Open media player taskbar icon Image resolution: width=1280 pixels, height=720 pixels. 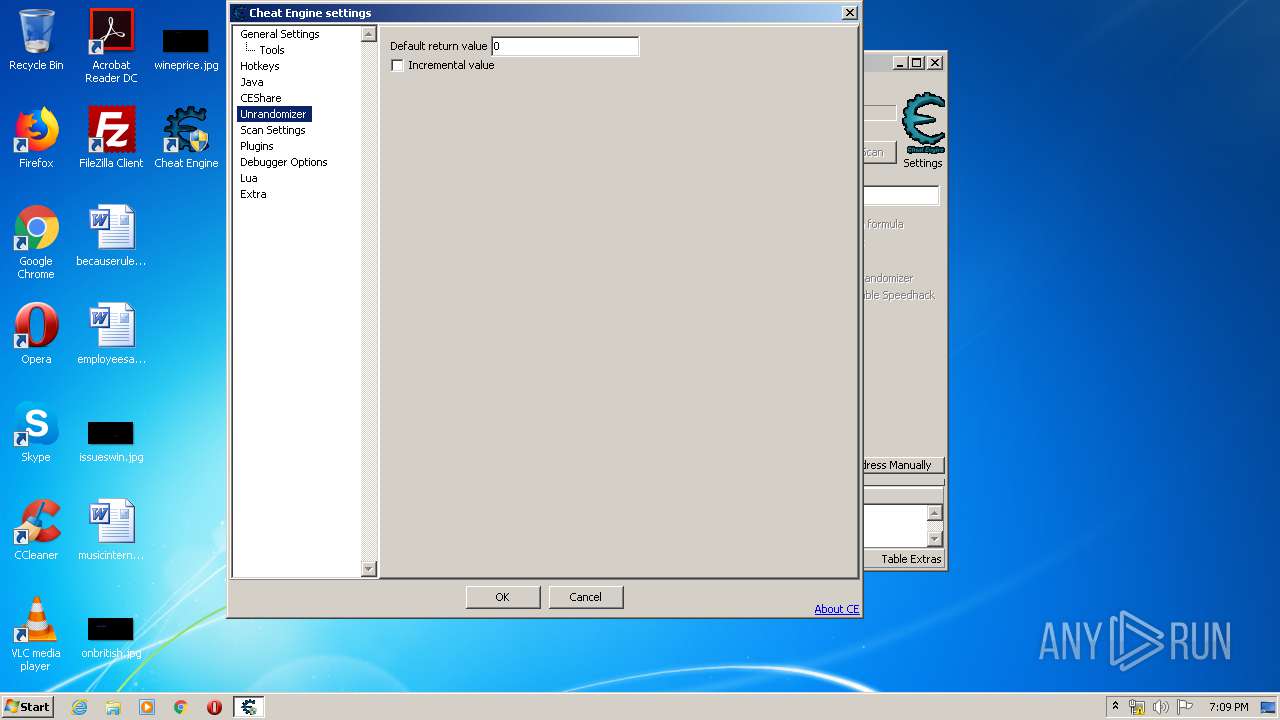point(147,707)
